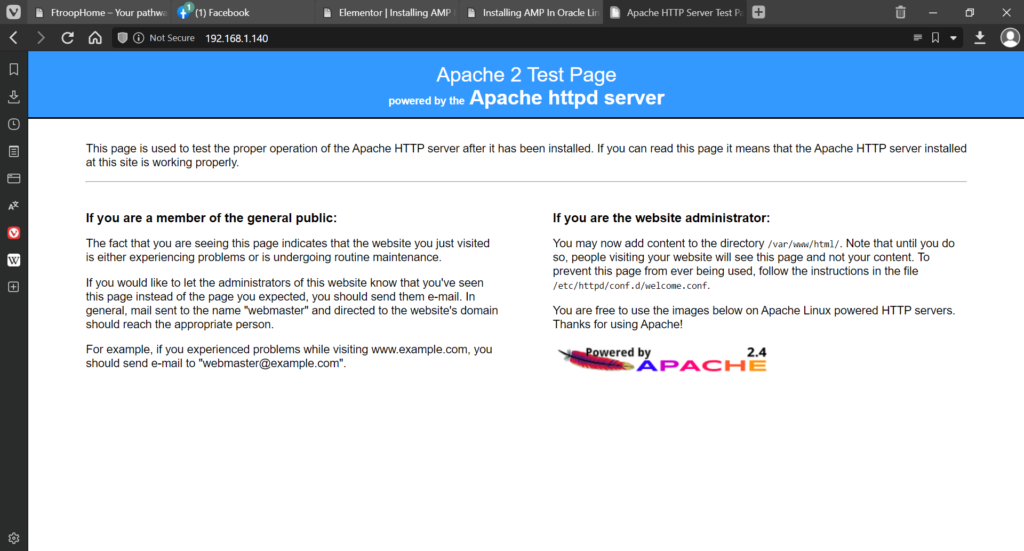Viewport: 1024px width, 551px height.
Task: Open the tracker blocker shield icon
Action: [x=122, y=38]
